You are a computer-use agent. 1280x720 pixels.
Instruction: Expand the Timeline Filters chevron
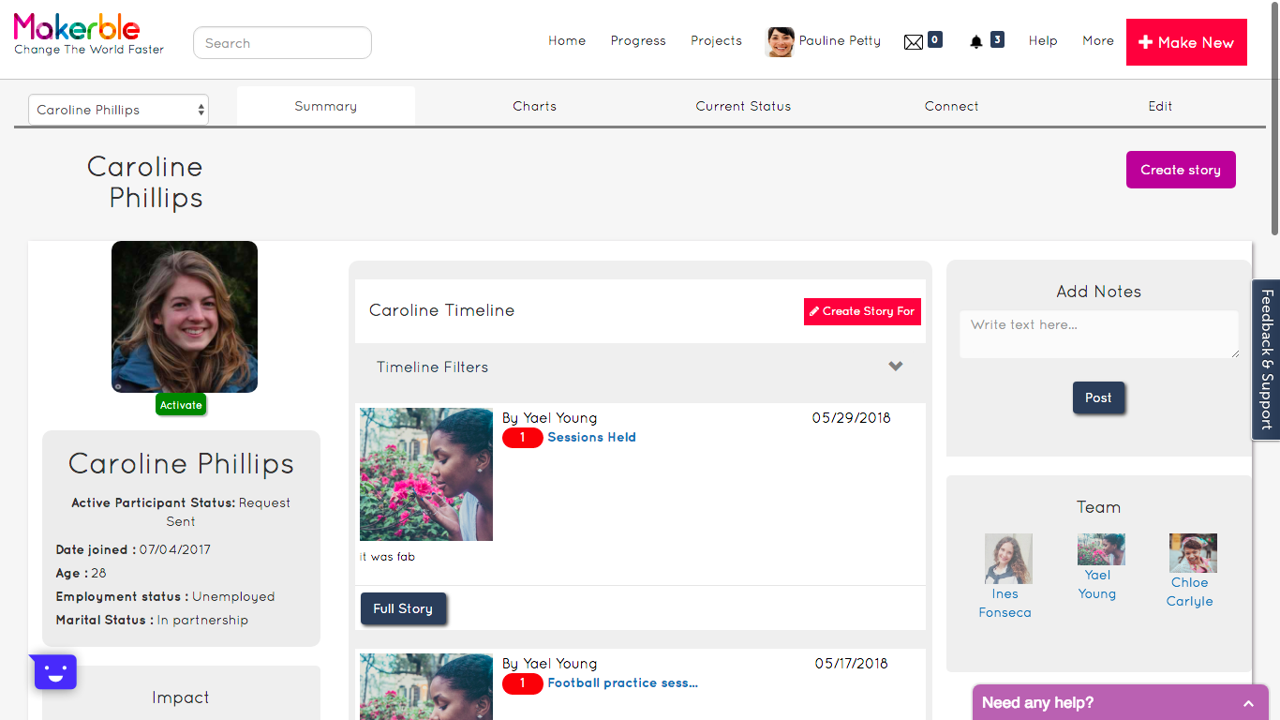coord(896,367)
